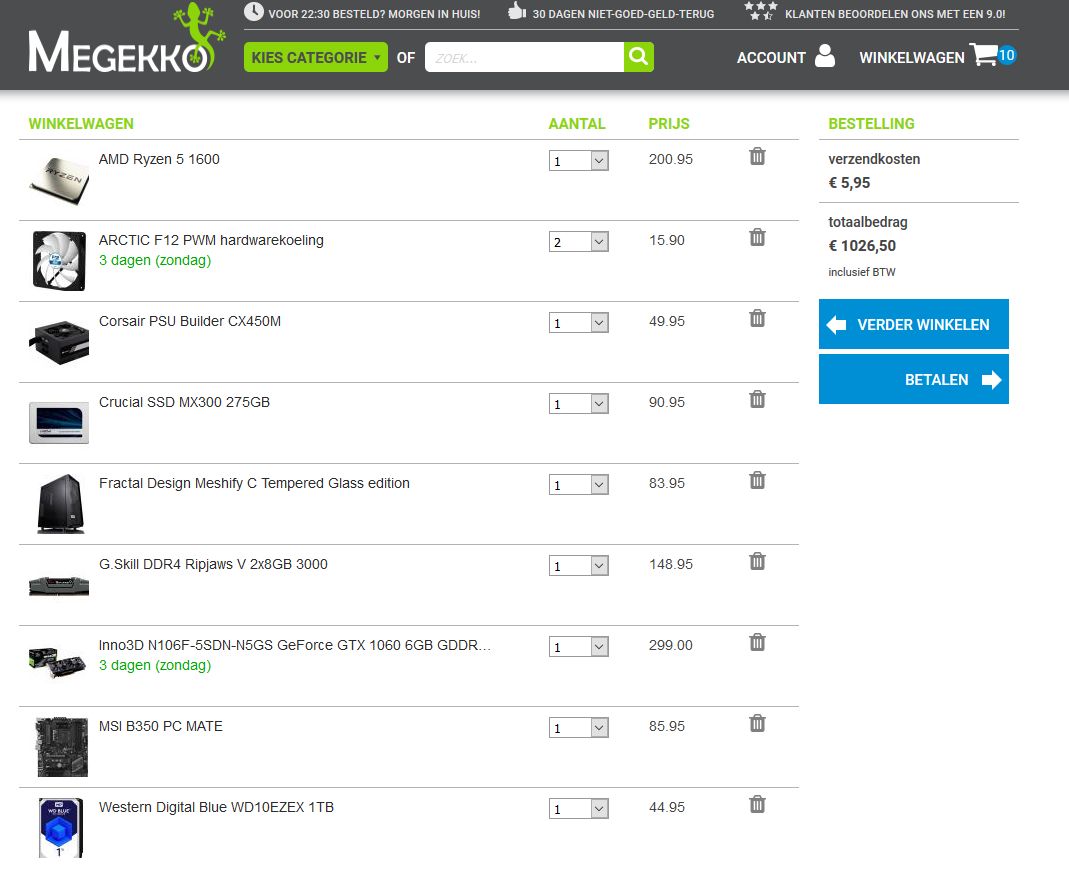1069x885 pixels.
Task: Click 'KLANTEN BEOORDELEN ONS MET EEN 9.0!' text
Action: pyautogui.click(x=895, y=14)
